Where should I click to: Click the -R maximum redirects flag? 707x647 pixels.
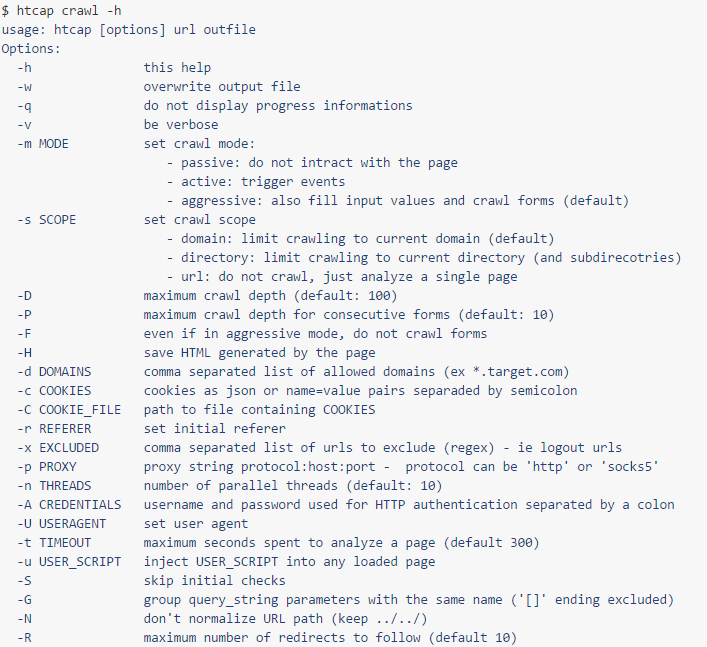coord(23,637)
